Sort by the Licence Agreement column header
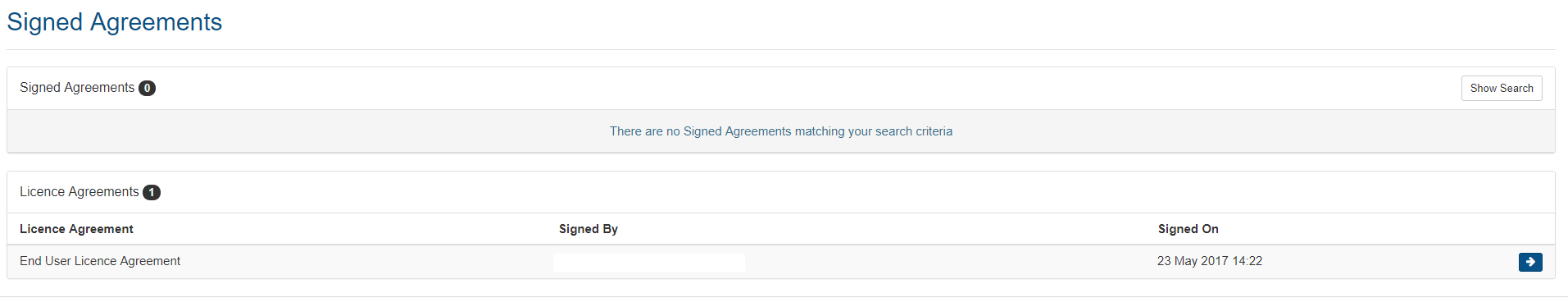Image resolution: width=1568 pixels, height=307 pixels. coord(76,229)
